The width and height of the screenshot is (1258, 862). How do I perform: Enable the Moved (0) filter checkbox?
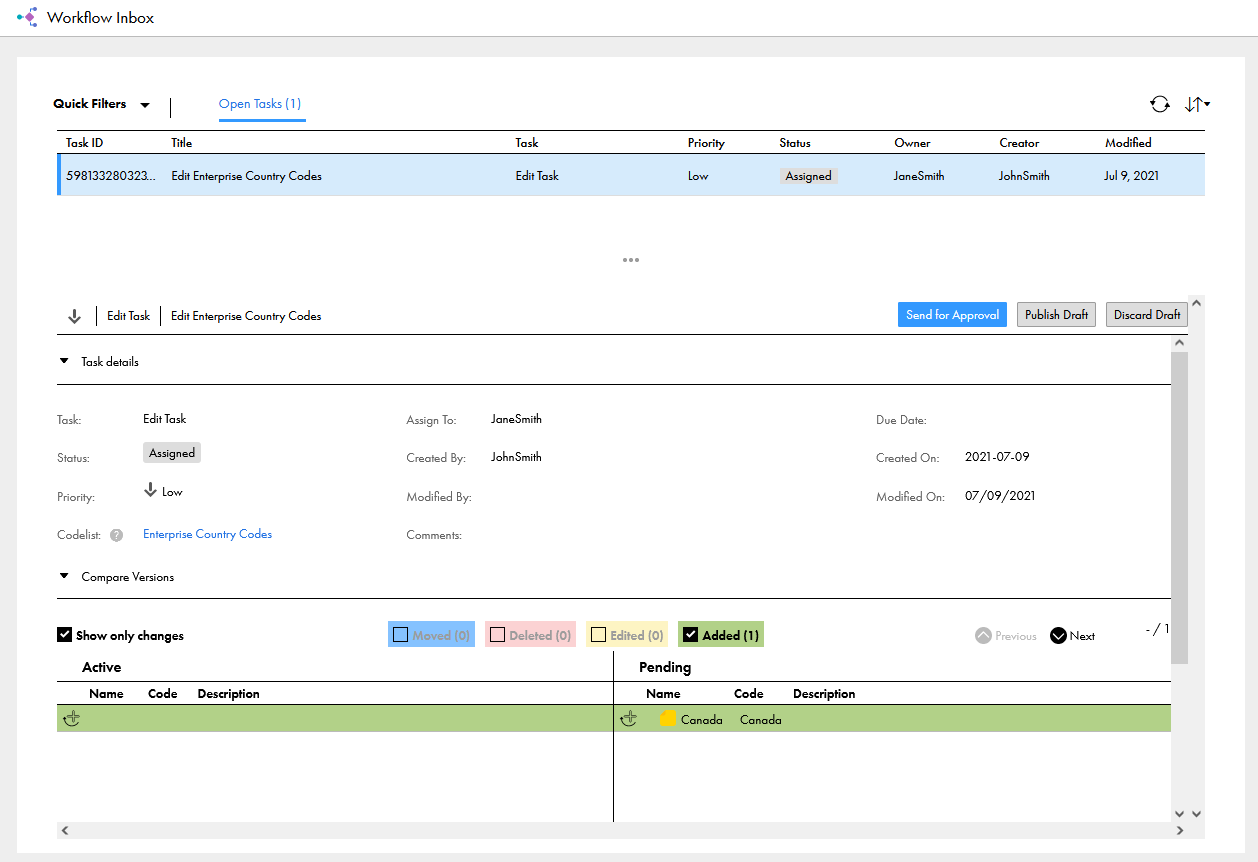(x=401, y=634)
